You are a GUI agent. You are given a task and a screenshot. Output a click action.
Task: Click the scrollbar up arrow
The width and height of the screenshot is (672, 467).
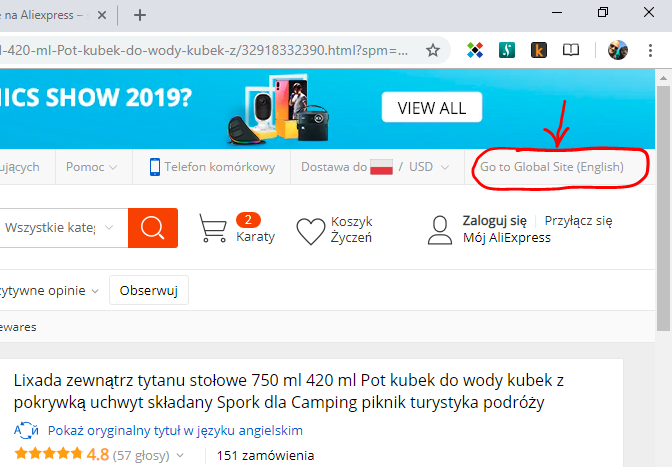coord(663,78)
